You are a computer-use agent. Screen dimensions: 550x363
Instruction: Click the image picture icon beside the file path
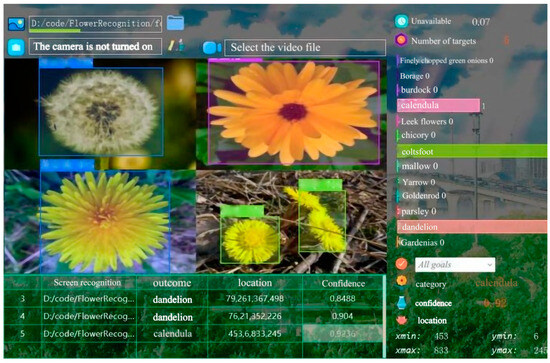coord(16,24)
